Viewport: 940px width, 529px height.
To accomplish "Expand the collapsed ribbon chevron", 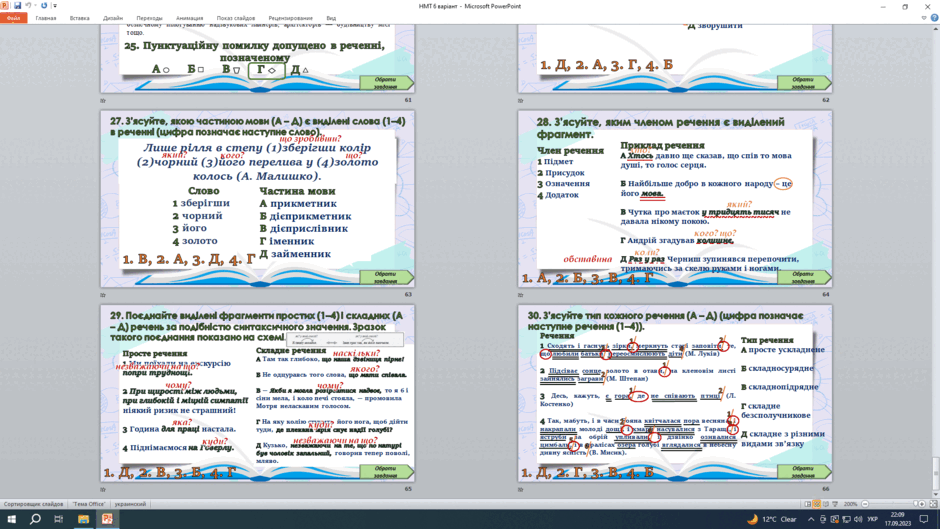I will (924, 18).
